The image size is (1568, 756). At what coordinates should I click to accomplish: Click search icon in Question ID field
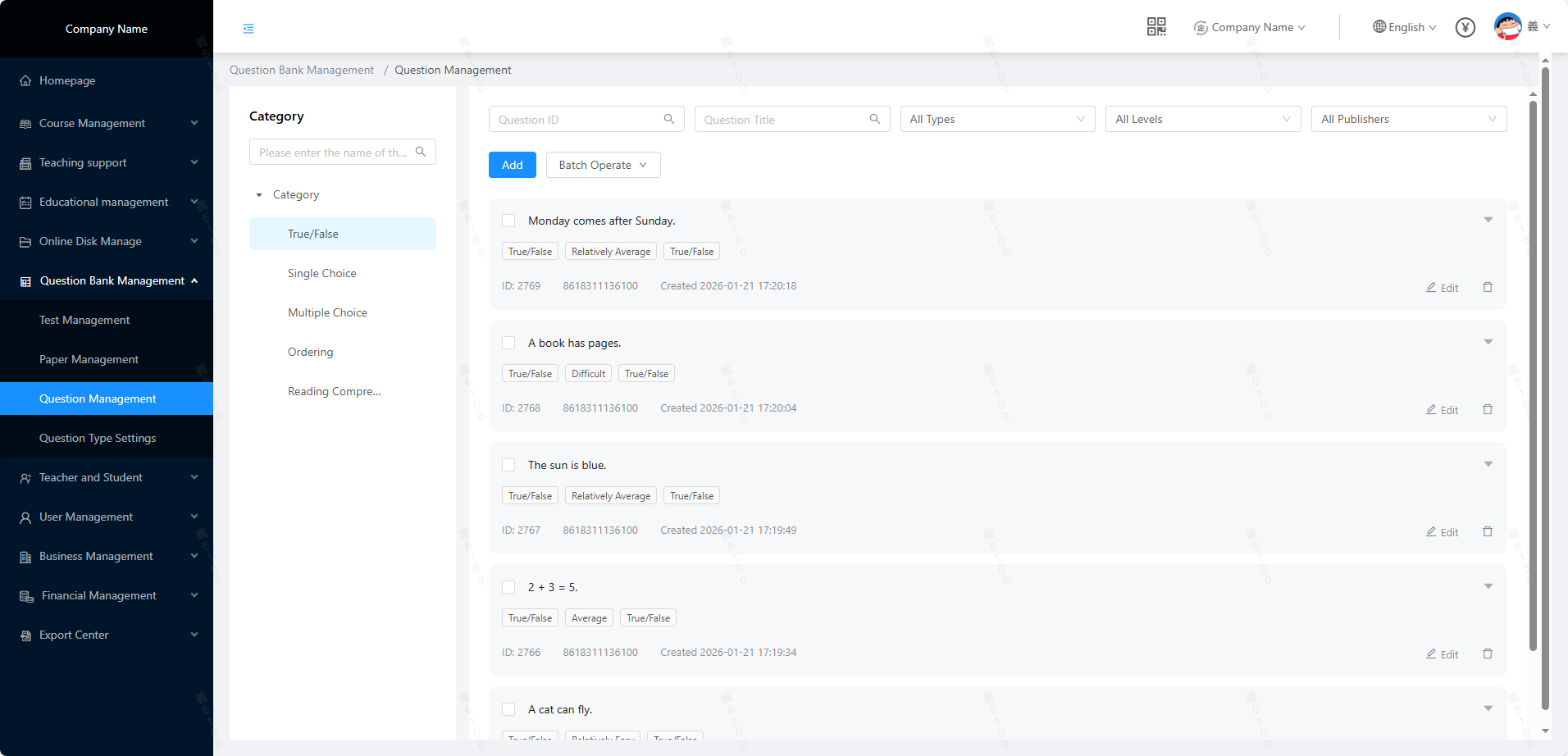(669, 120)
